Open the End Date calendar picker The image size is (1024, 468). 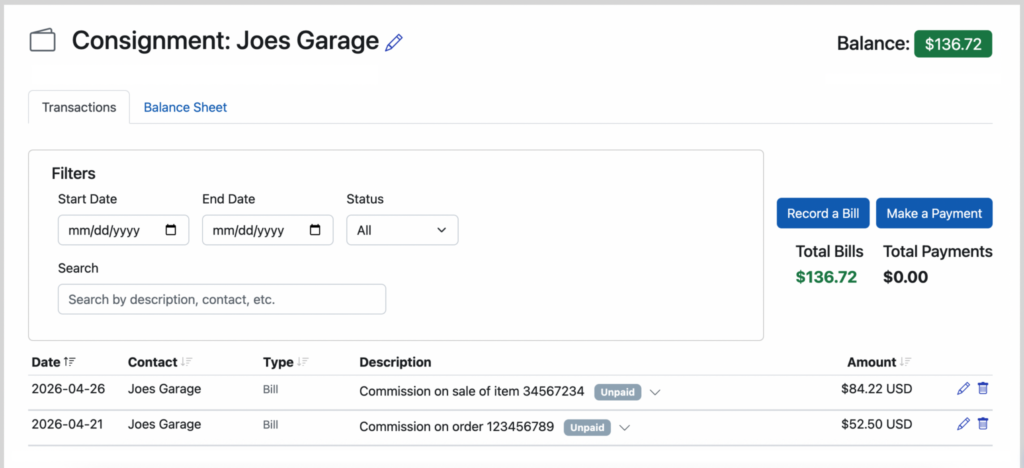pos(315,230)
